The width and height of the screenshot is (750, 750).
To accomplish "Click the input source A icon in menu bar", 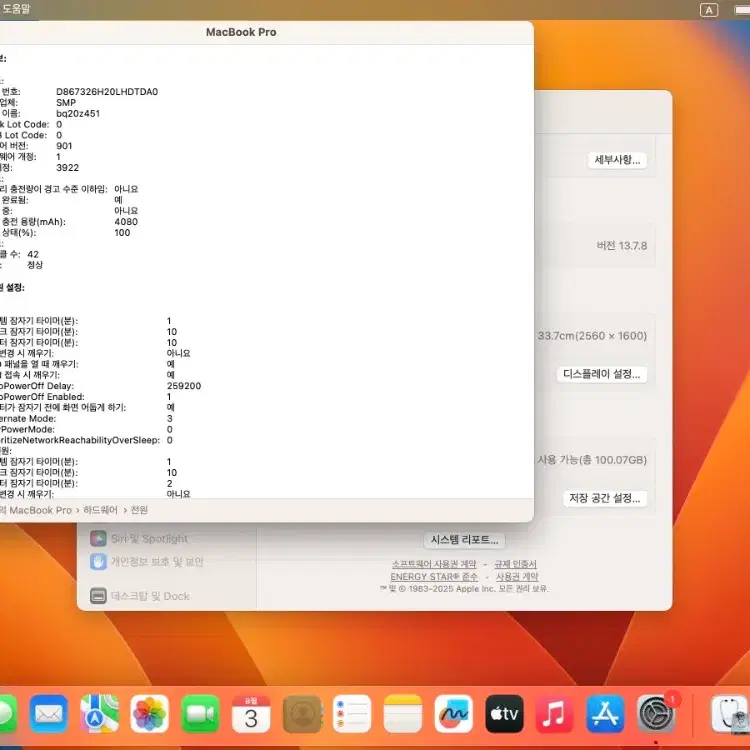I will [x=708, y=10].
